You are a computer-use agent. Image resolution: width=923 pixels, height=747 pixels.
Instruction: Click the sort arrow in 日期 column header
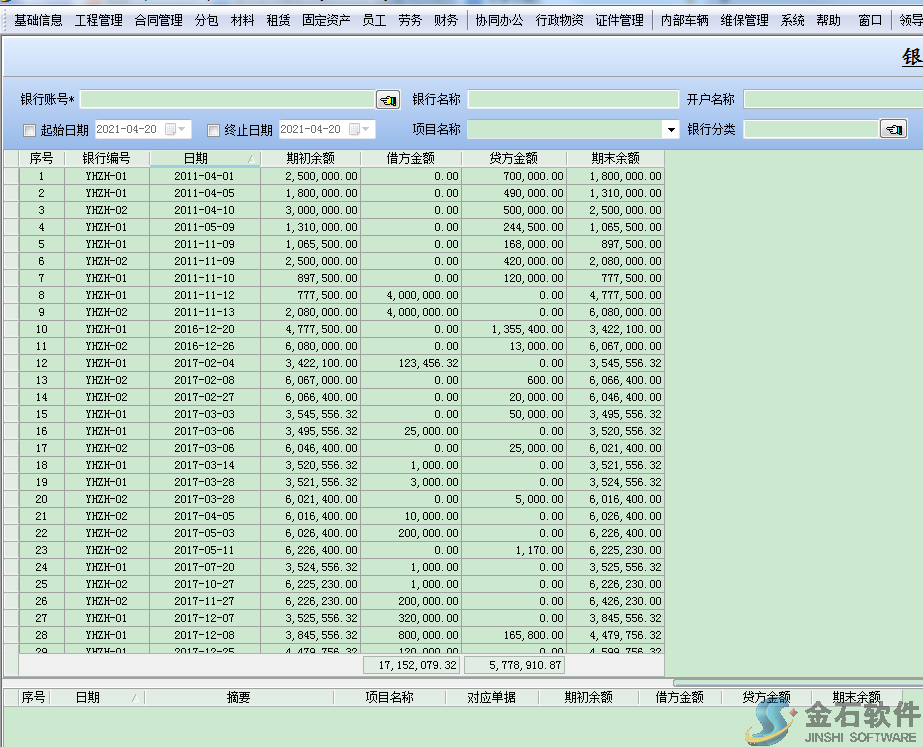pyautogui.click(x=250, y=159)
